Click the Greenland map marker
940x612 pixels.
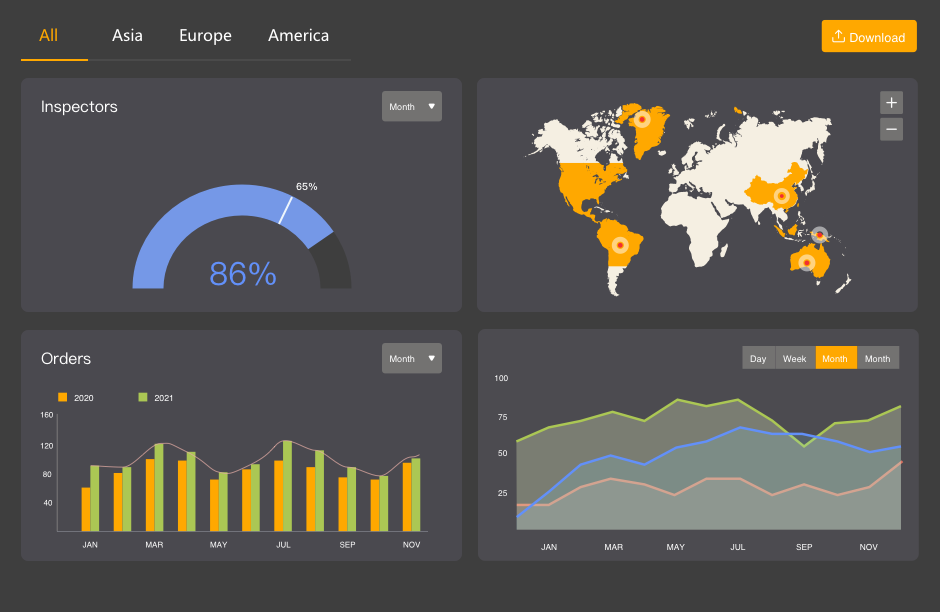(x=642, y=119)
